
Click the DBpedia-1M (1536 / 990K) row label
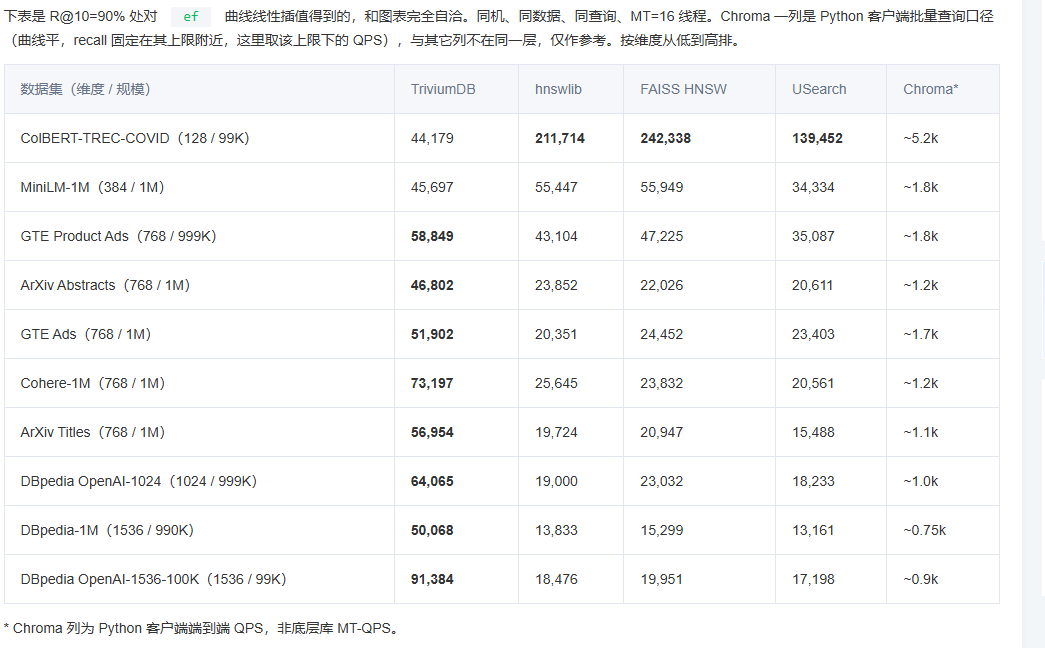[x=107, y=530]
